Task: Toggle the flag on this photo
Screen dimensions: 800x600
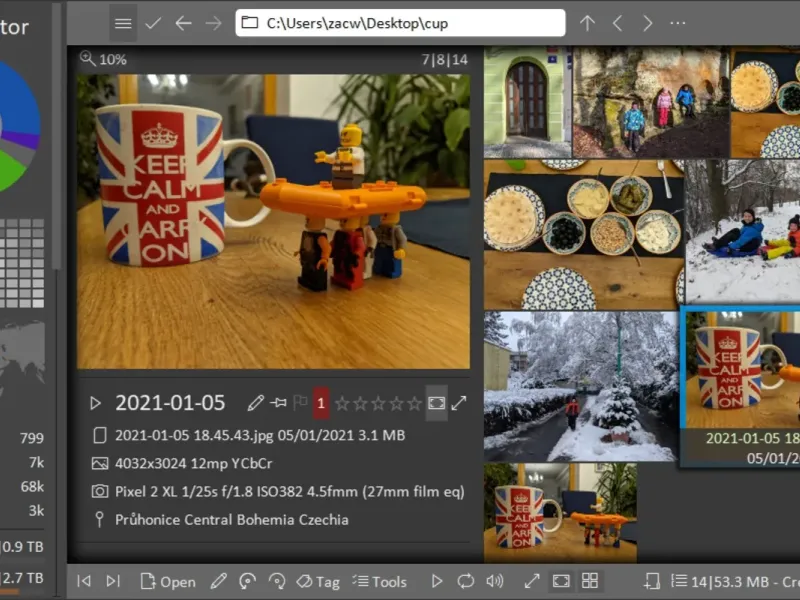Action: point(301,403)
